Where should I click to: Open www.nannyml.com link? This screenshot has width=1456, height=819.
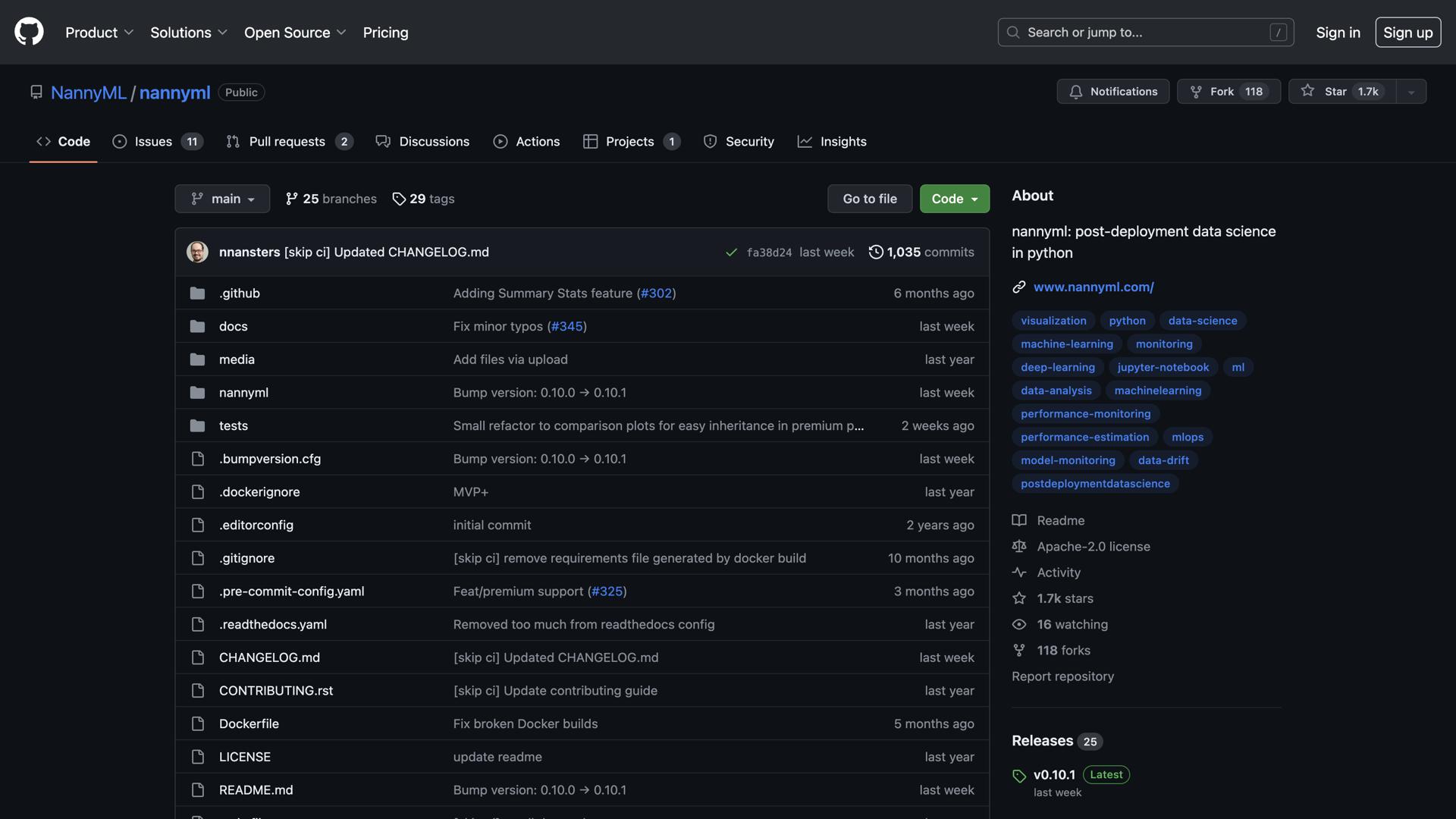pos(1093,287)
